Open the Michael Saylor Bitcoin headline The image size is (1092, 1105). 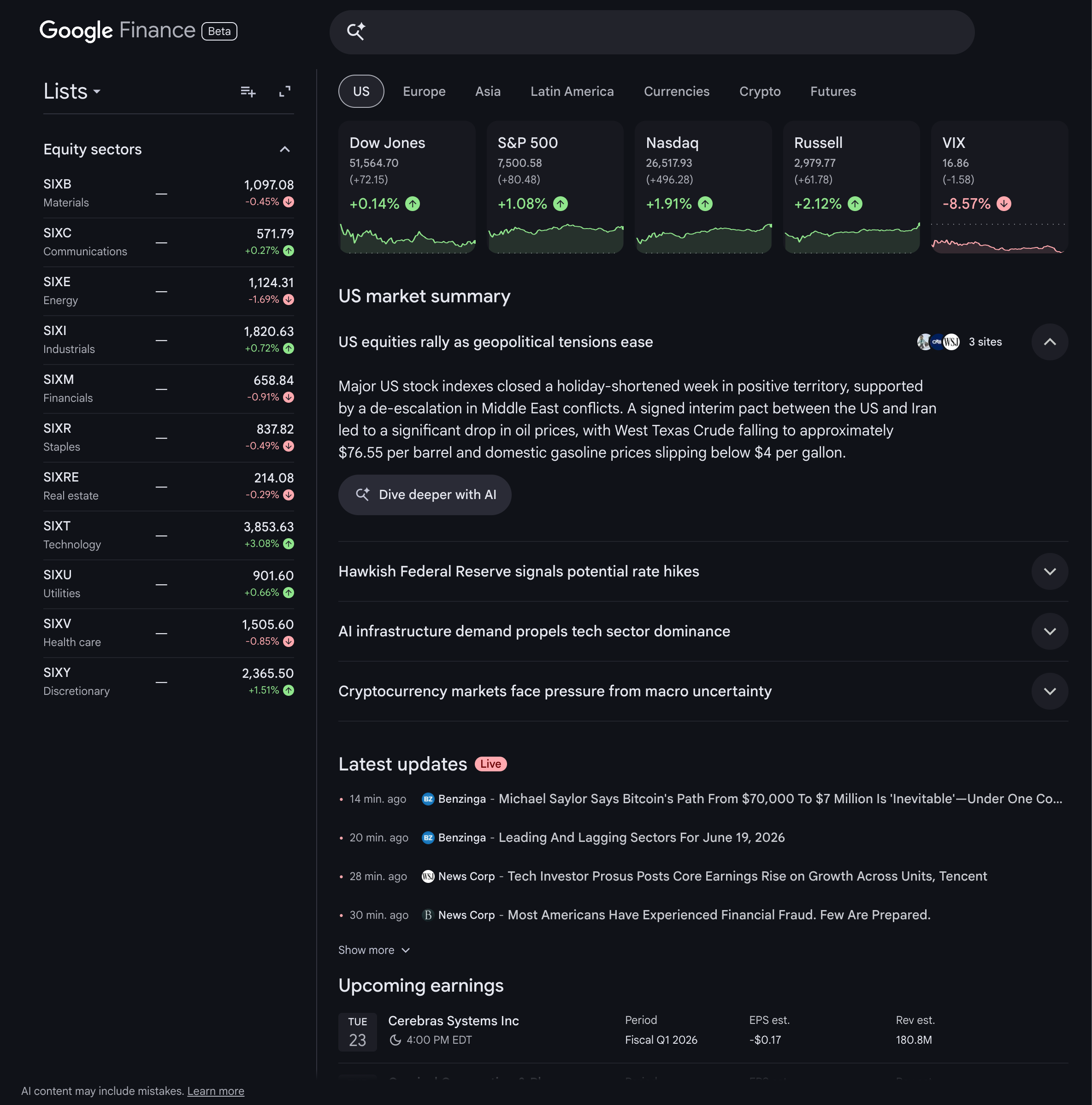coord(780,799)
